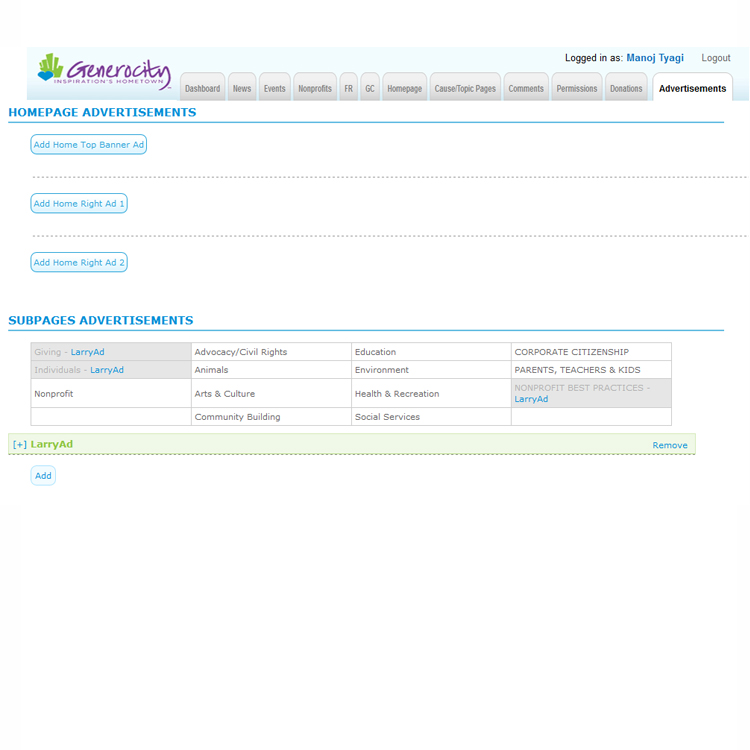Open the Comments tab
The width and height of the screenshot is (750, 750).
tap(526, 87)
